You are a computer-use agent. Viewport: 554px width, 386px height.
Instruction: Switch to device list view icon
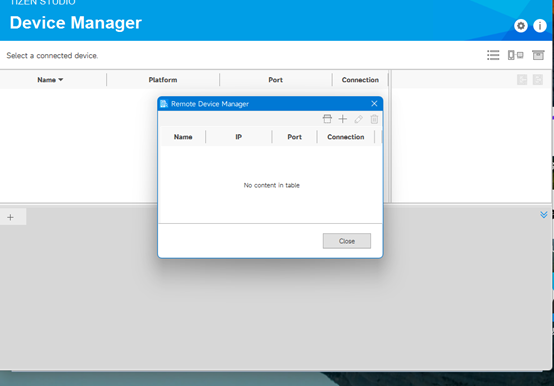493,55
